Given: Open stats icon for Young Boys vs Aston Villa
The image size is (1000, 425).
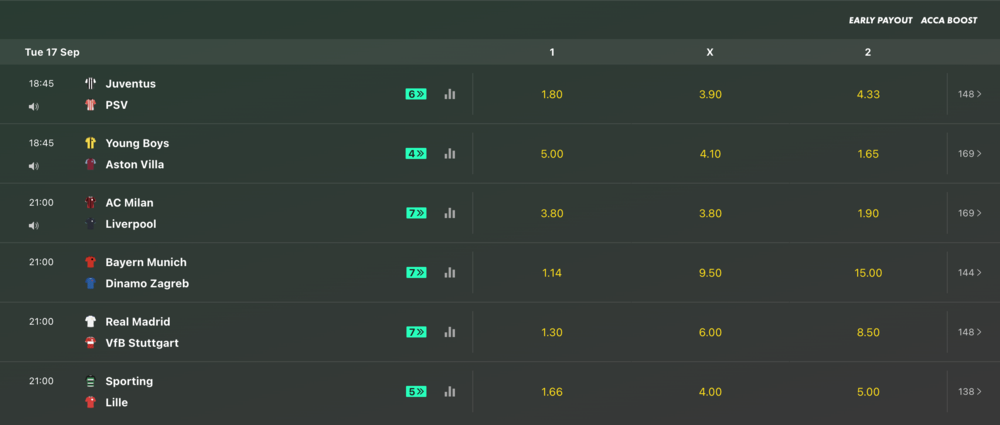Looking at the screenshot, I should pyautogui.click(x=450, y=154).
